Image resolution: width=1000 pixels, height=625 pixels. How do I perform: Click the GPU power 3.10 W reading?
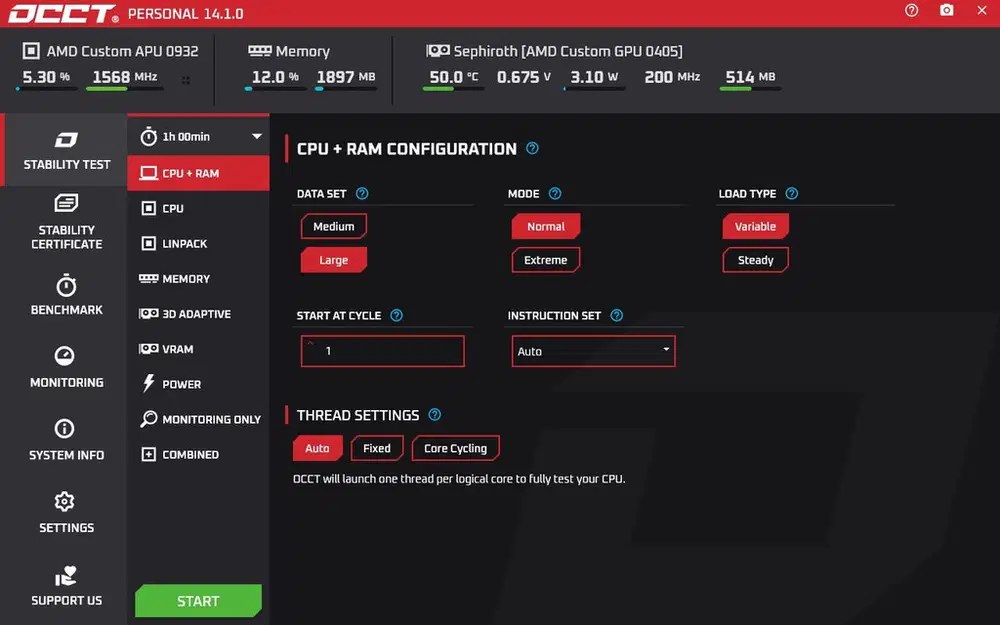pyautogui.click(x=594, y=77)
